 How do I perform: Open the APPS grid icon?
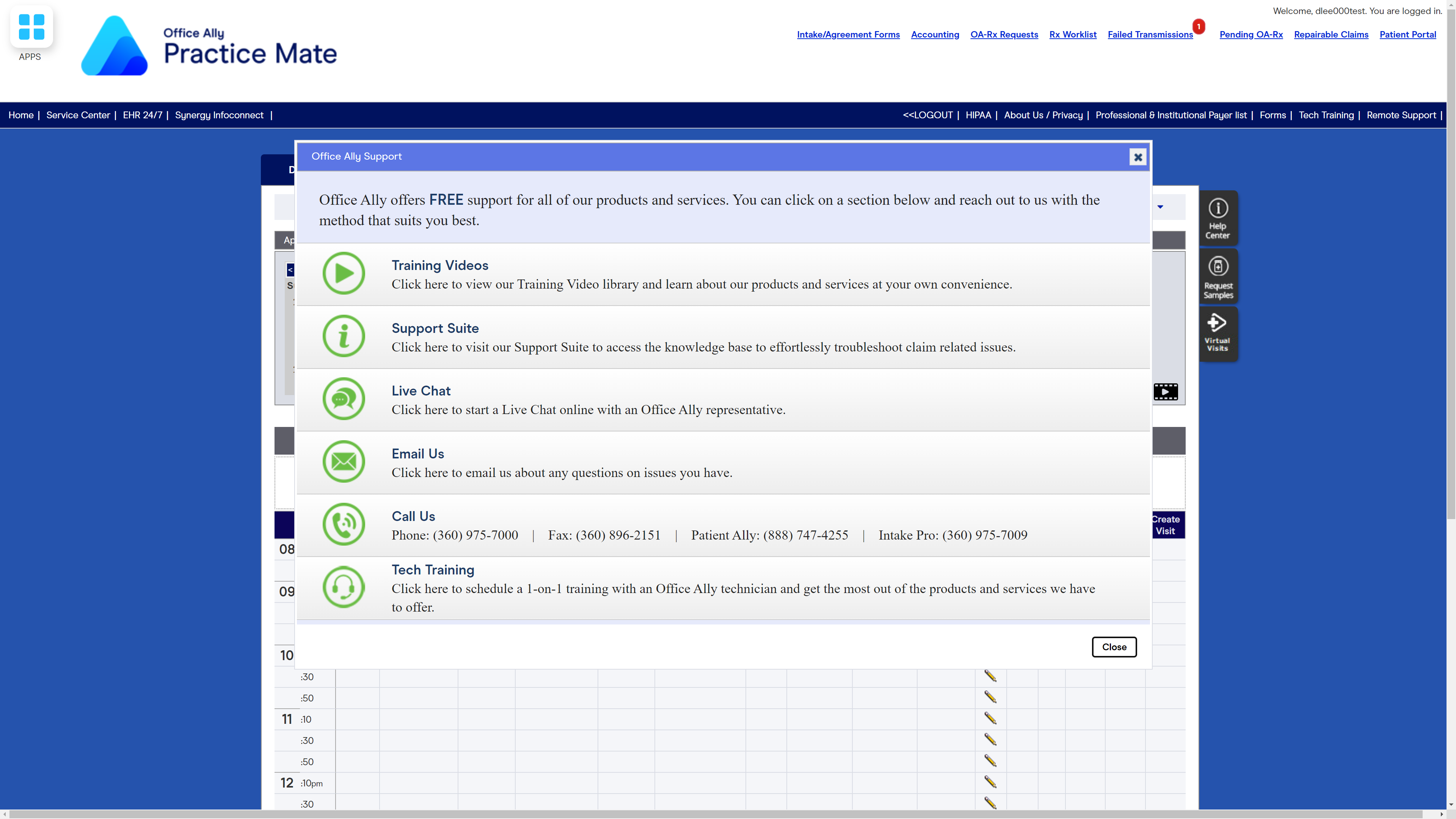pyautogui.click(x=31, y=27)
